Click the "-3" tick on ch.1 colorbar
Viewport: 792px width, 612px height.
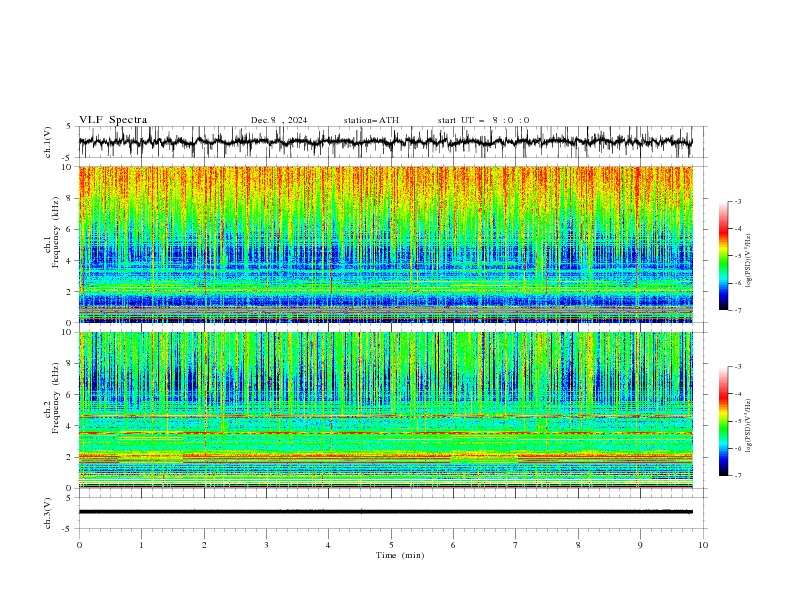click(x=737, y=201)
